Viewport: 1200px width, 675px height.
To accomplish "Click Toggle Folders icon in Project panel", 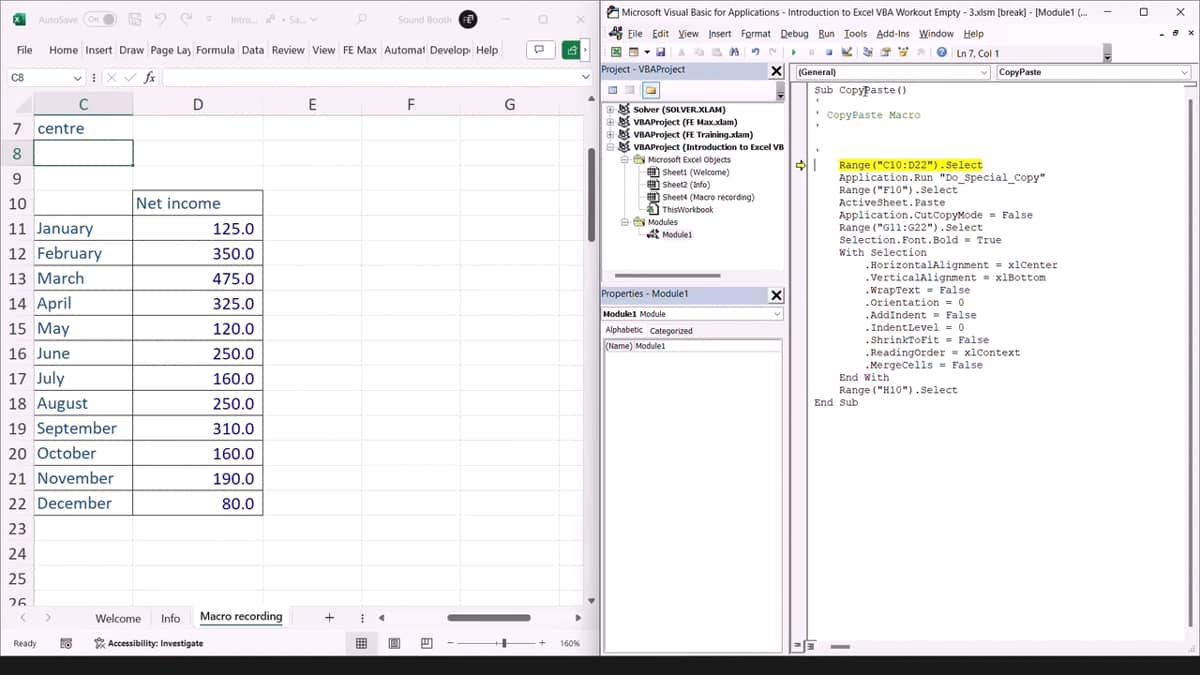I will point(650,90).
